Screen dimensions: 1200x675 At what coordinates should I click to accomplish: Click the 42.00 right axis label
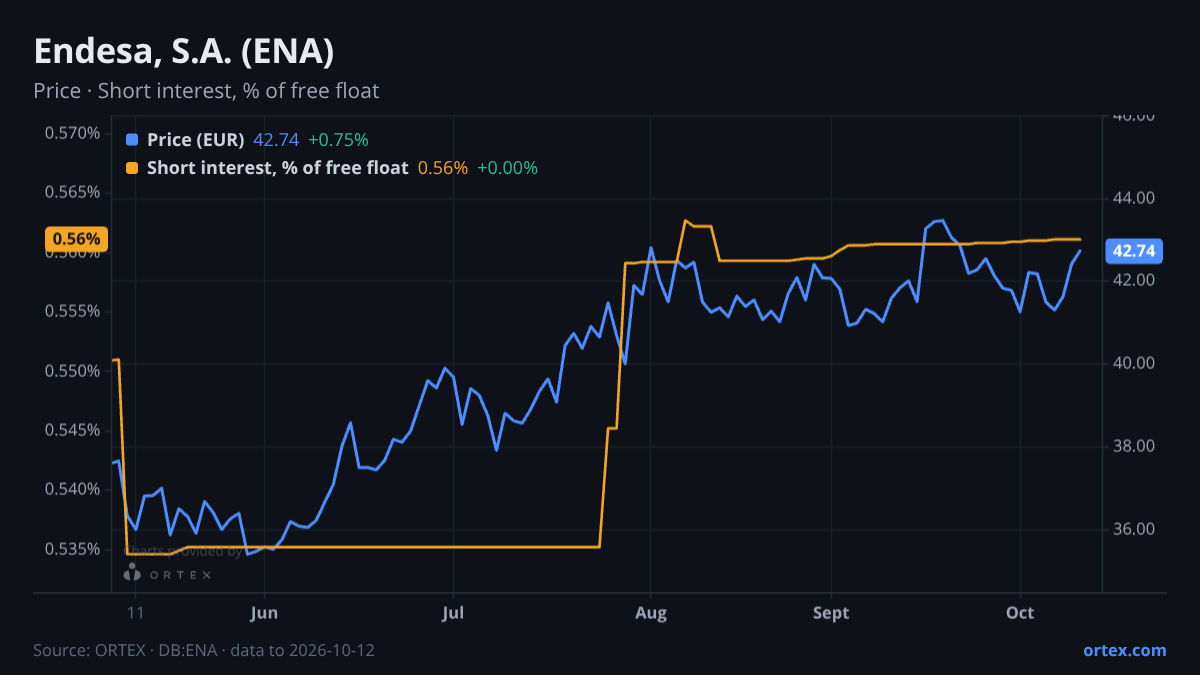[x=1133, y=280]
